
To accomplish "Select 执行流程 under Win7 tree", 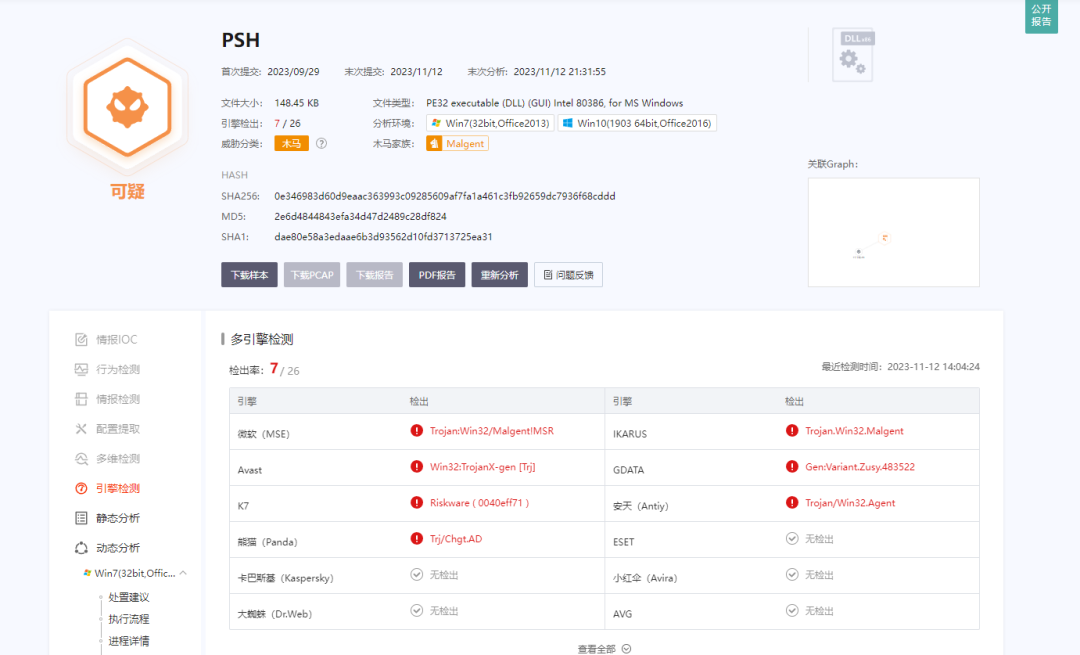I will tap(129, 619).
